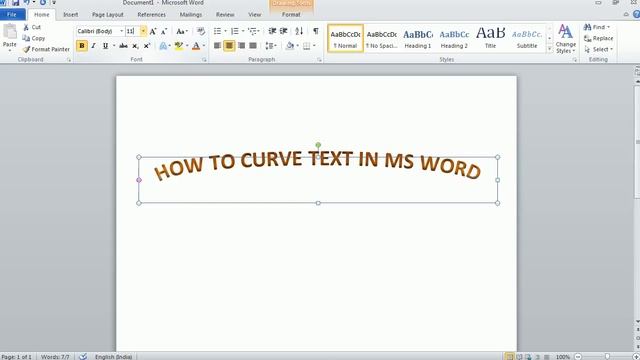
Task: Click the spelling check icon in status bar
Action: 83,356
